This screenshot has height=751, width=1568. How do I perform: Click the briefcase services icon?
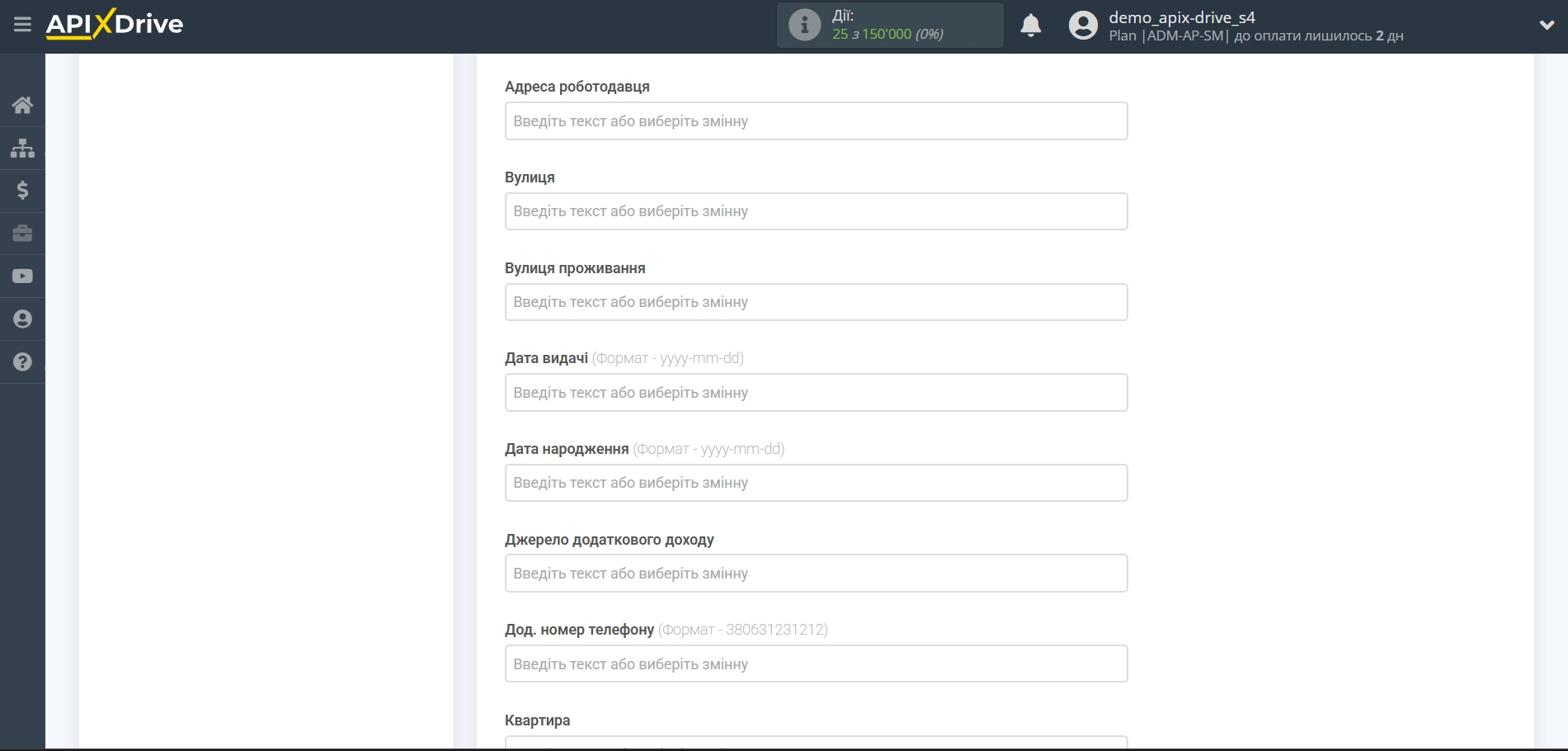pos(22,234)
